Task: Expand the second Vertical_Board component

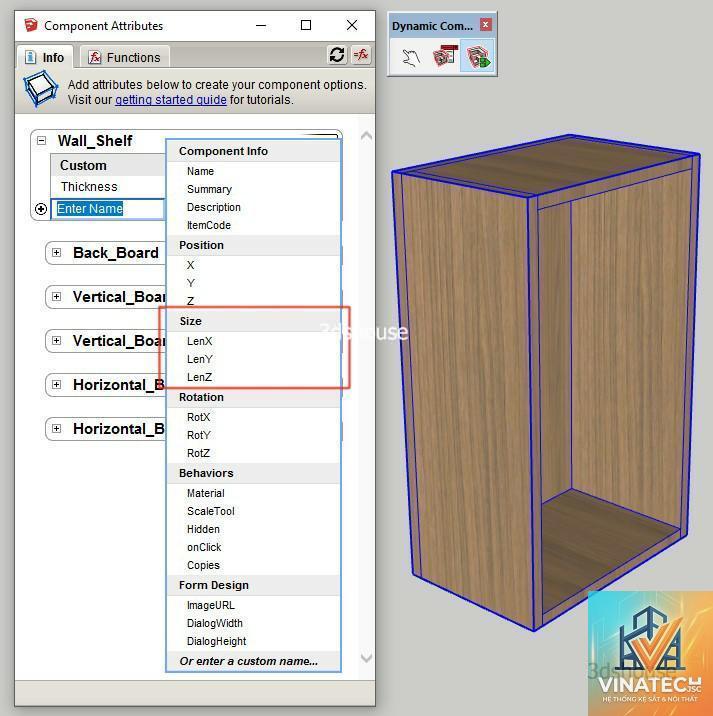Action: (57, 340)
